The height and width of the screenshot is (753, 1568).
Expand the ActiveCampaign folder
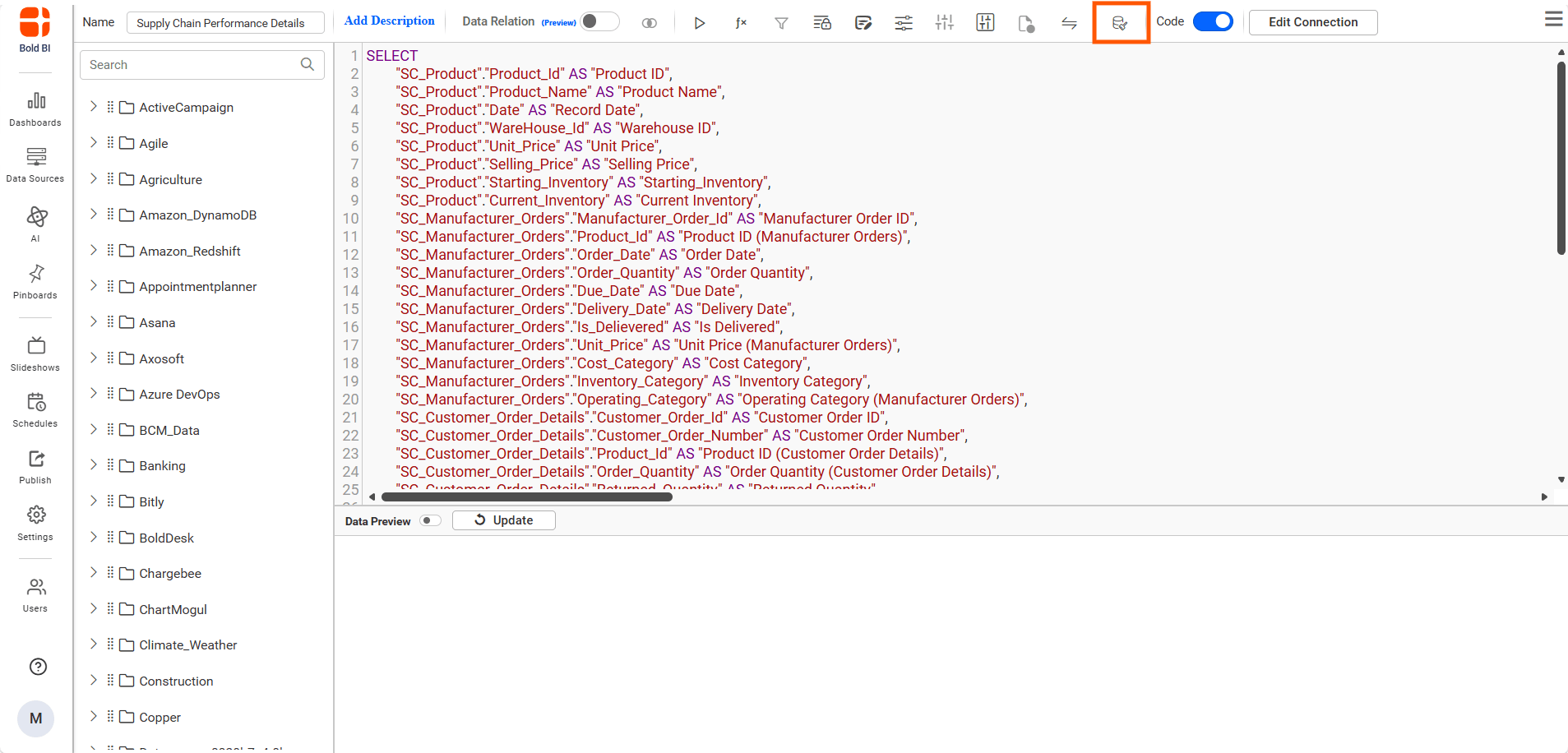[x=93, y=107]
